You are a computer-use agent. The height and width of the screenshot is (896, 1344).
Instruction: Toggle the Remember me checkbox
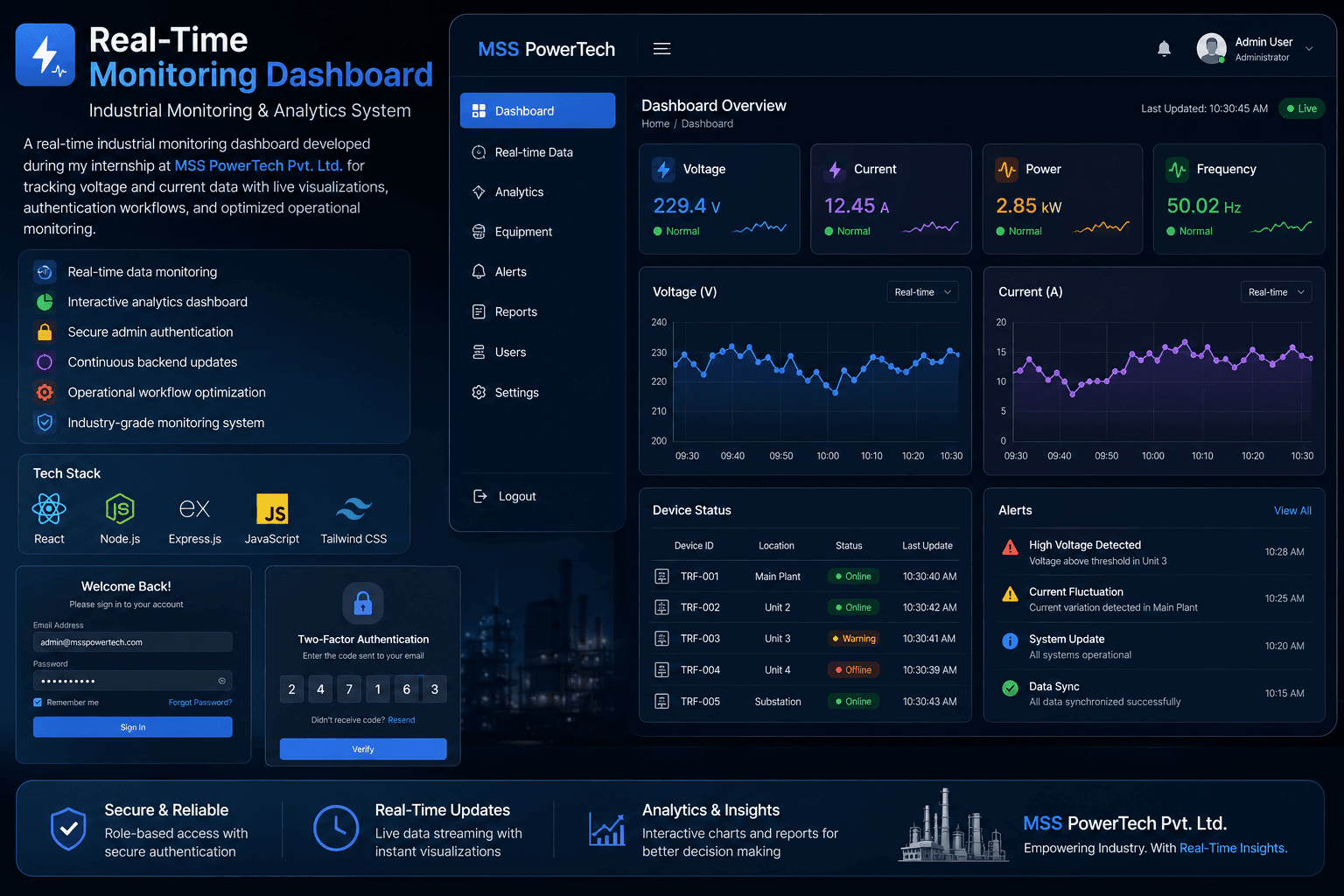38,703
